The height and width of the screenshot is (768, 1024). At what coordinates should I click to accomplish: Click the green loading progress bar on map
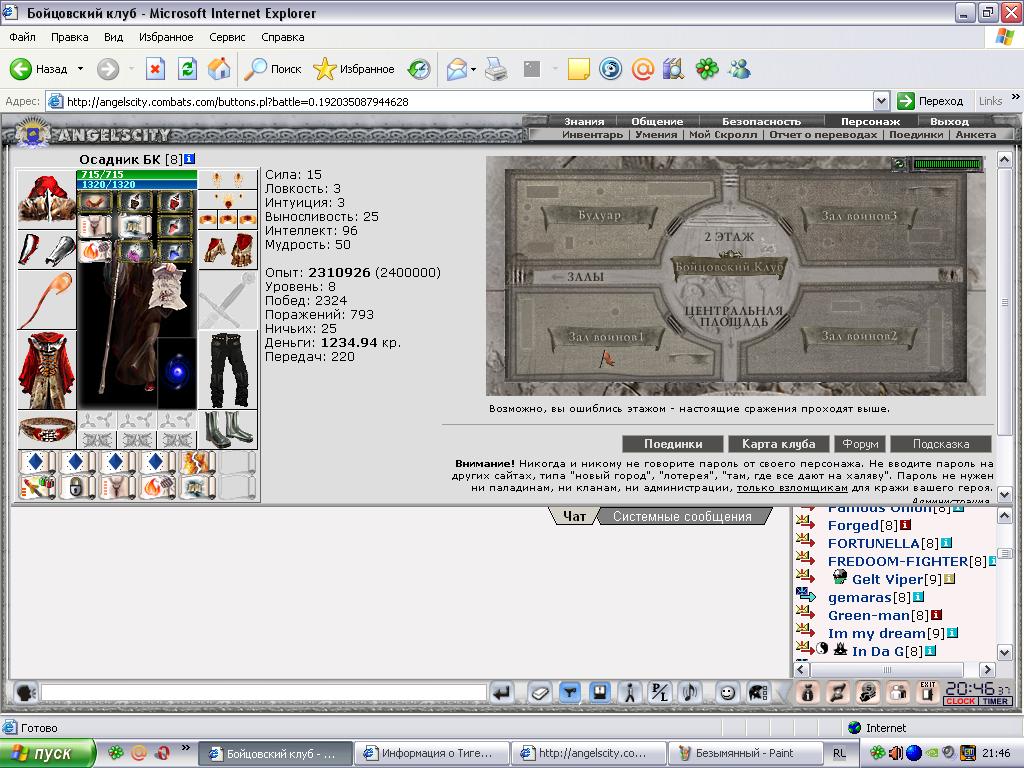pyautogui.click(x=947, y=164)
